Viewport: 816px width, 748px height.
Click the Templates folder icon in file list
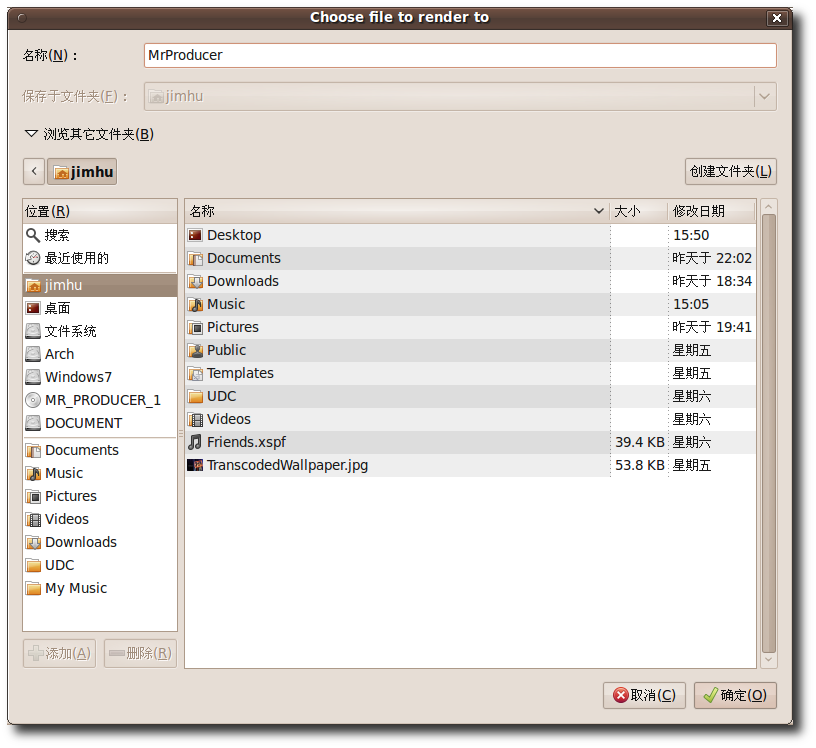click(195, 373)
